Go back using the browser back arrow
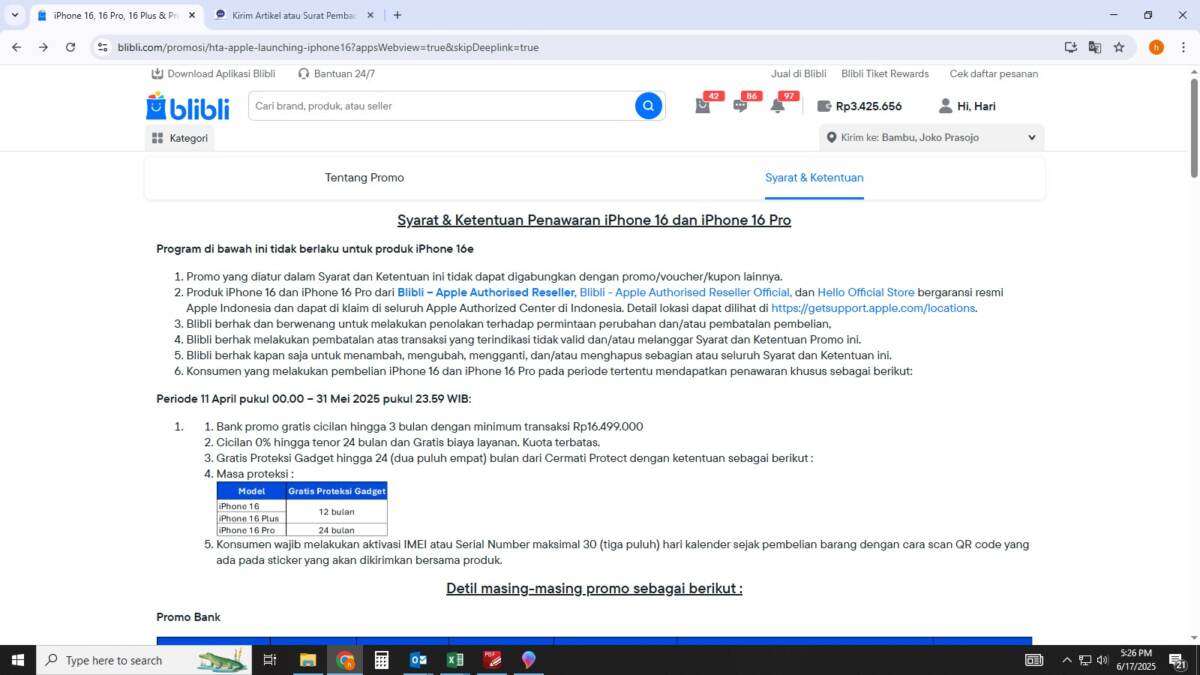This screenshot has width=1200, height=675. [16, 47]
